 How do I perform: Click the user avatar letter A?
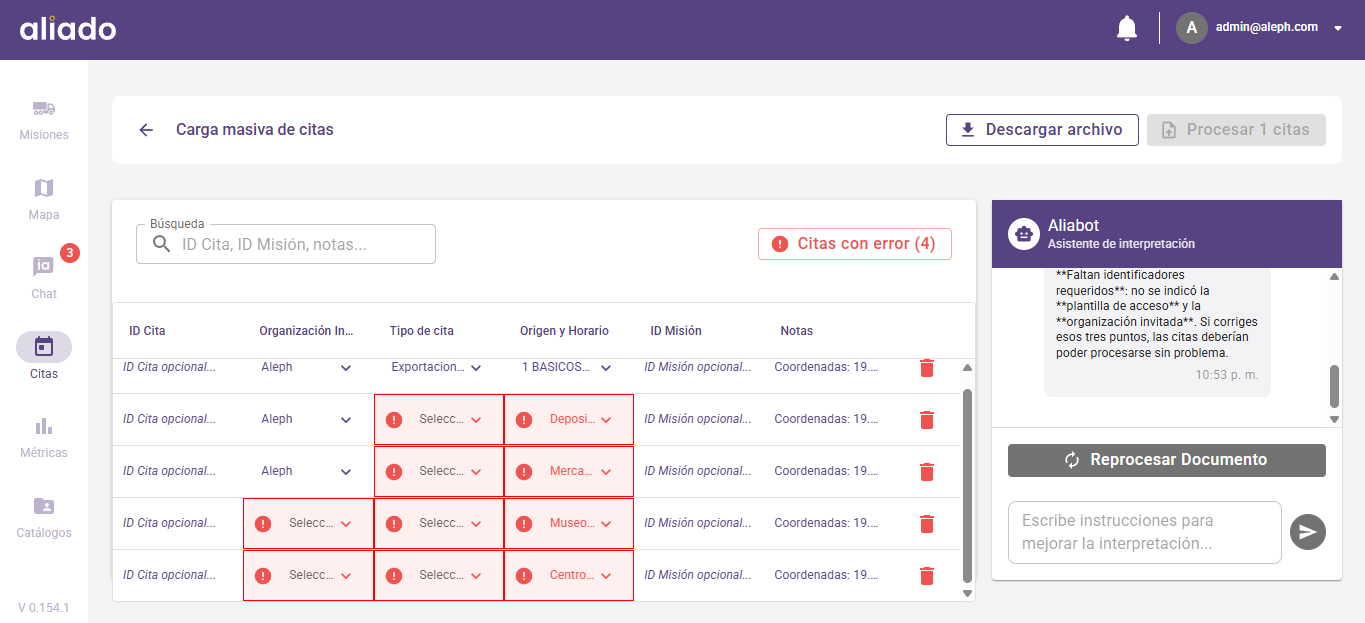[1191, 28]
